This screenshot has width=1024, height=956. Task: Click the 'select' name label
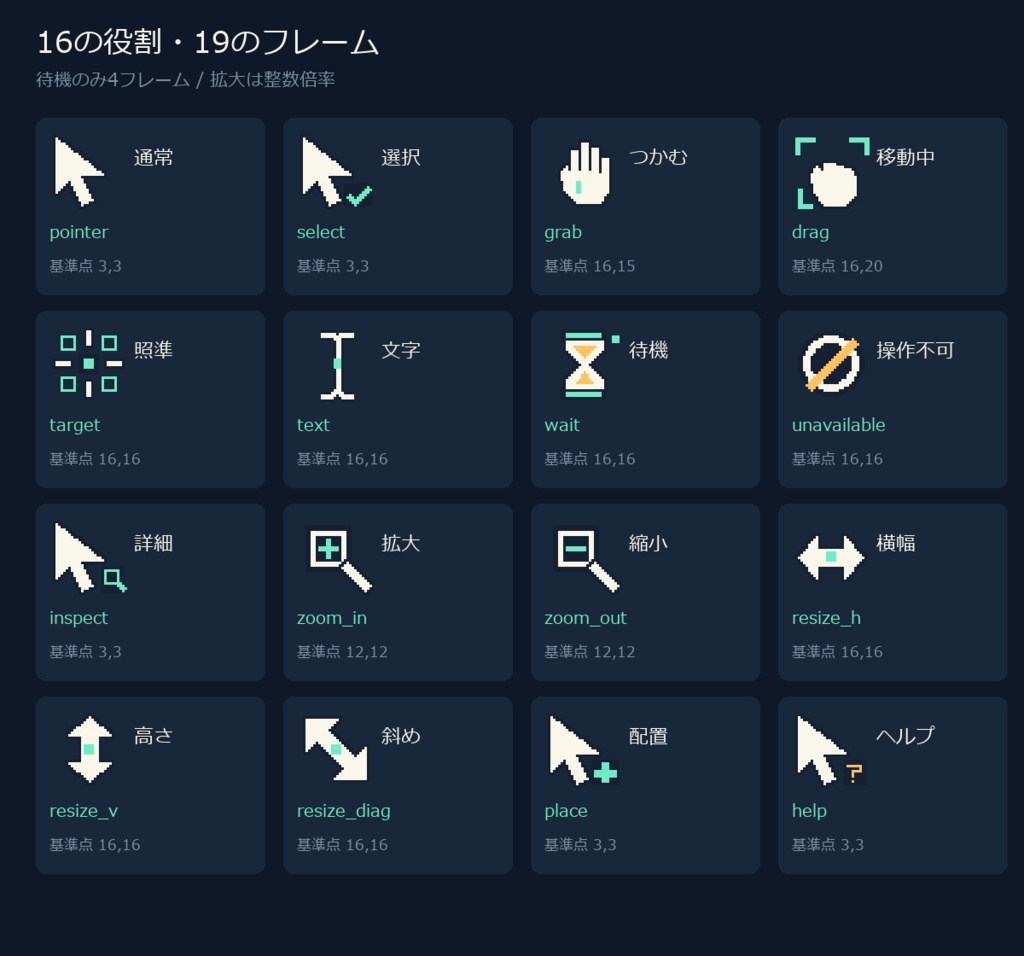(321, 232)
